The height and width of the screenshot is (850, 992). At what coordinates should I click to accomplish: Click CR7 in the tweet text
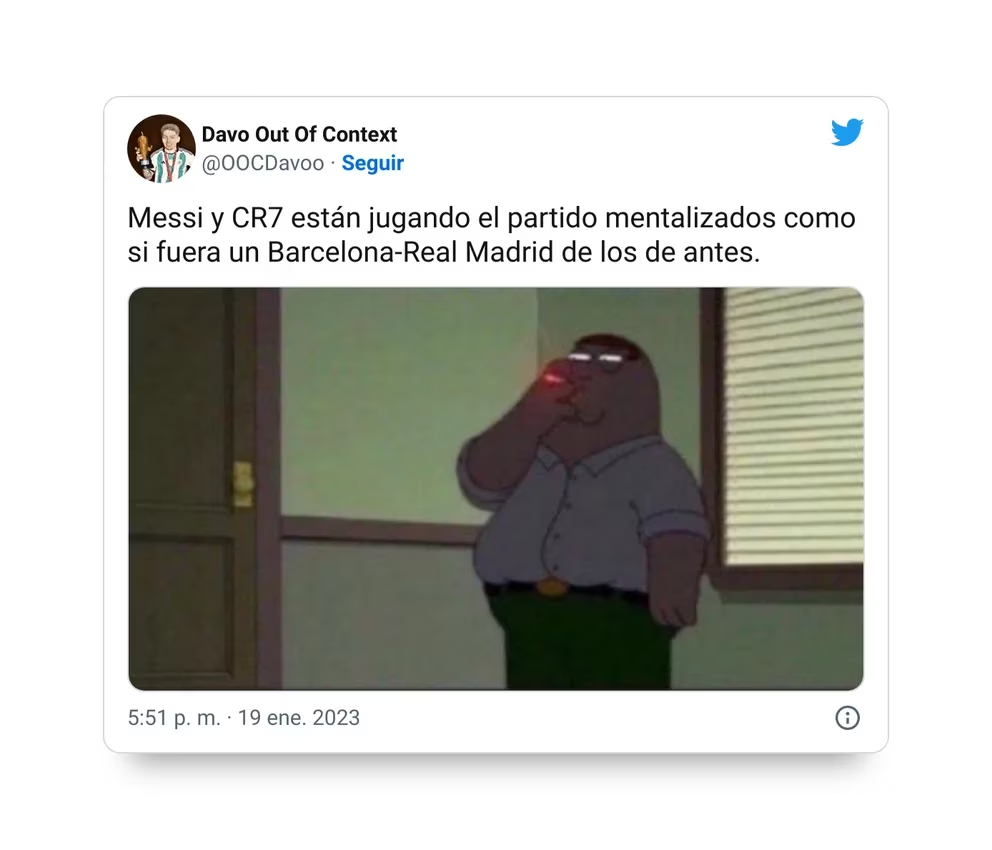(x=257, y=218)
